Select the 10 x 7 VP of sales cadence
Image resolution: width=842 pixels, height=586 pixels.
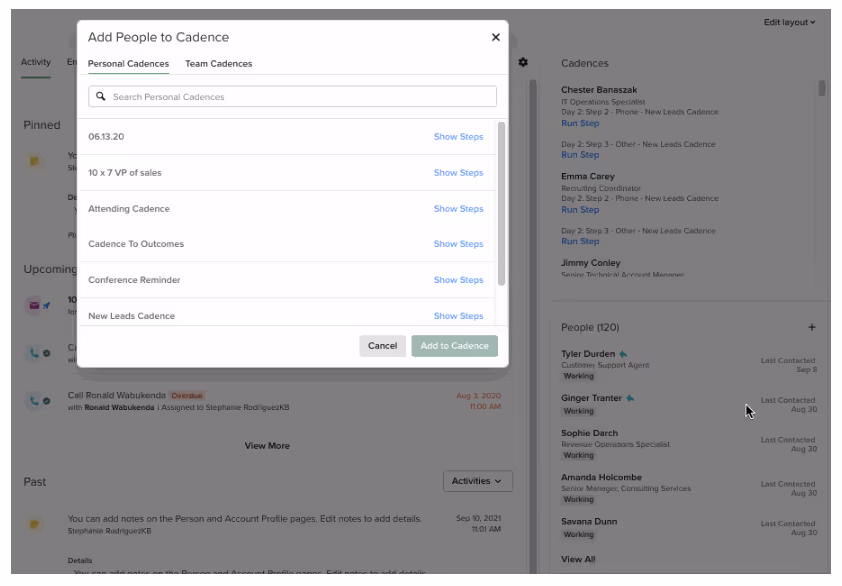pyautogui.click(x=286, y=172)
